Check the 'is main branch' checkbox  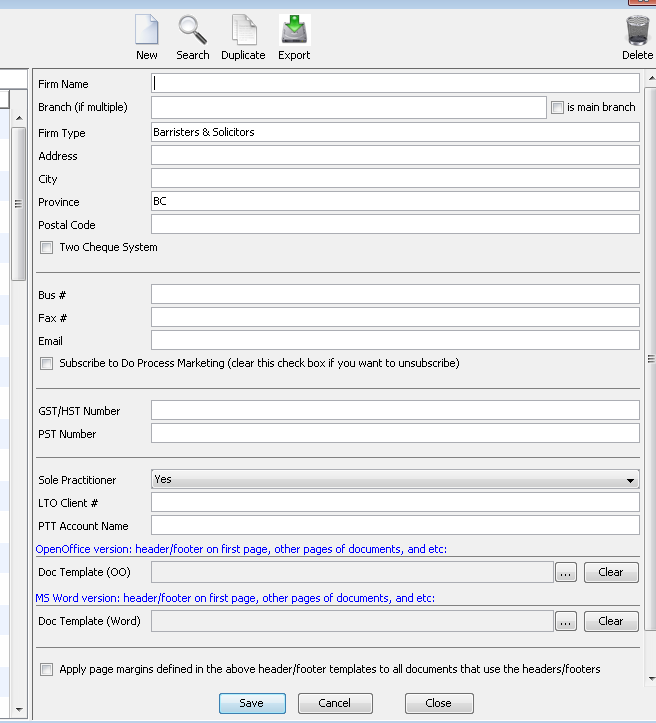(557, 107)
